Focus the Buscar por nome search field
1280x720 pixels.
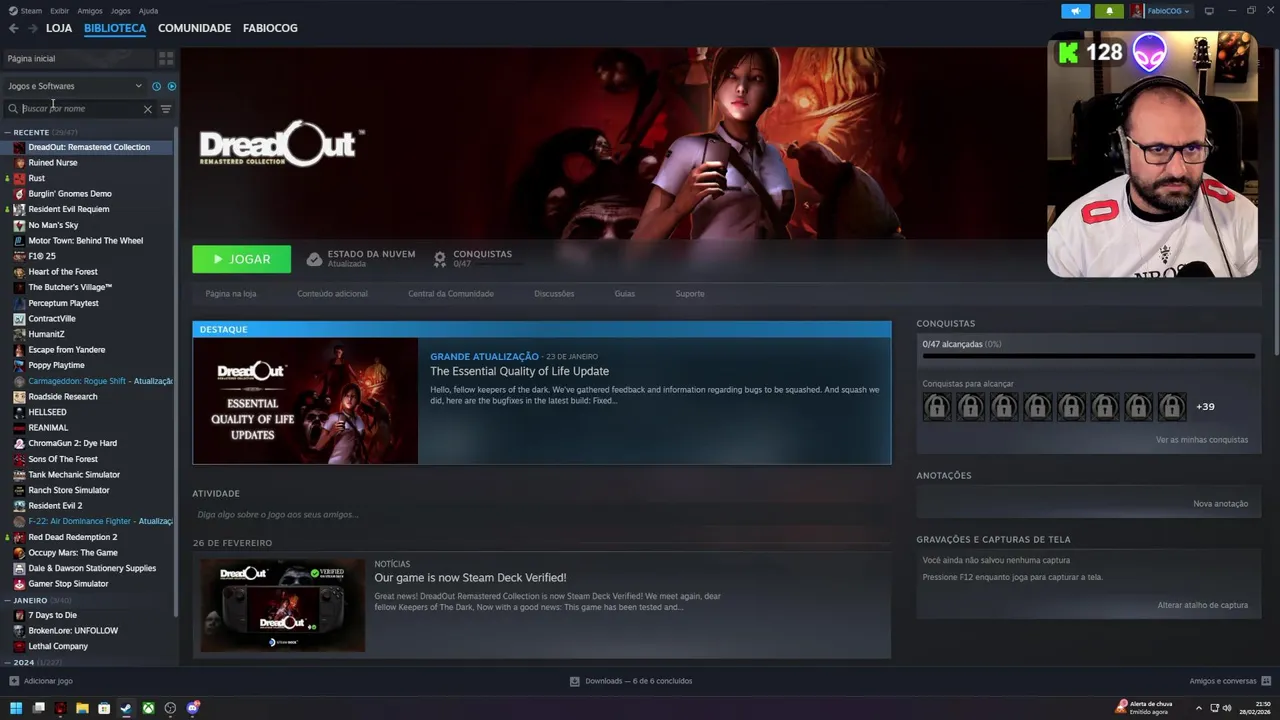point(80,109)
